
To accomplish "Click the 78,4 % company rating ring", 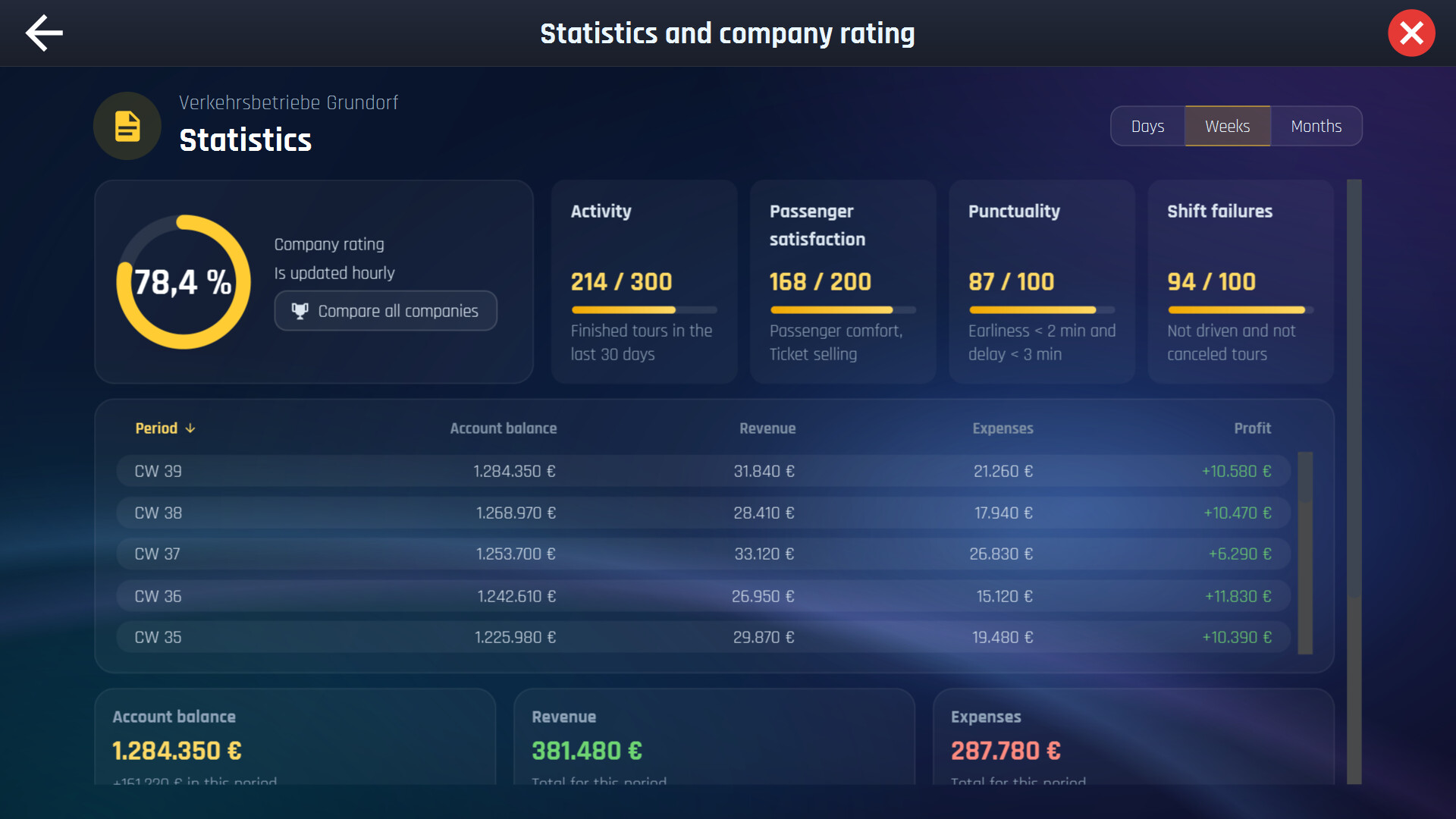I will (184, 282).
